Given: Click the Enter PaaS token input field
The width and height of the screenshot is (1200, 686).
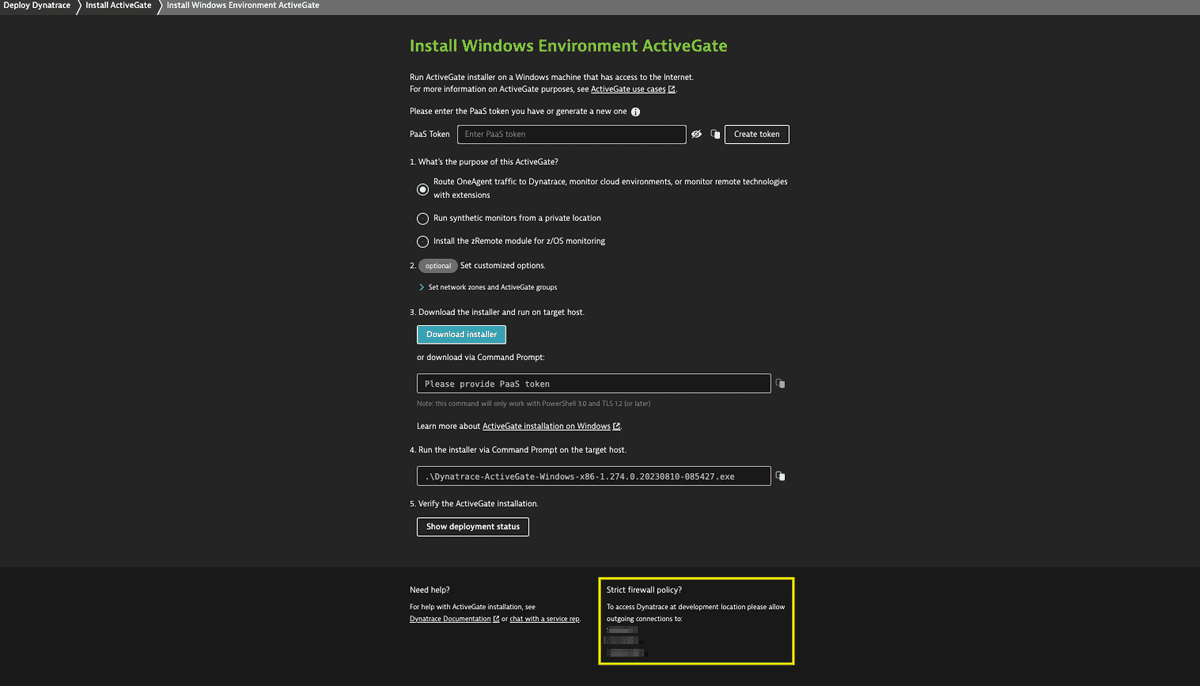Looking at the screenshot, I should [571, 133].
